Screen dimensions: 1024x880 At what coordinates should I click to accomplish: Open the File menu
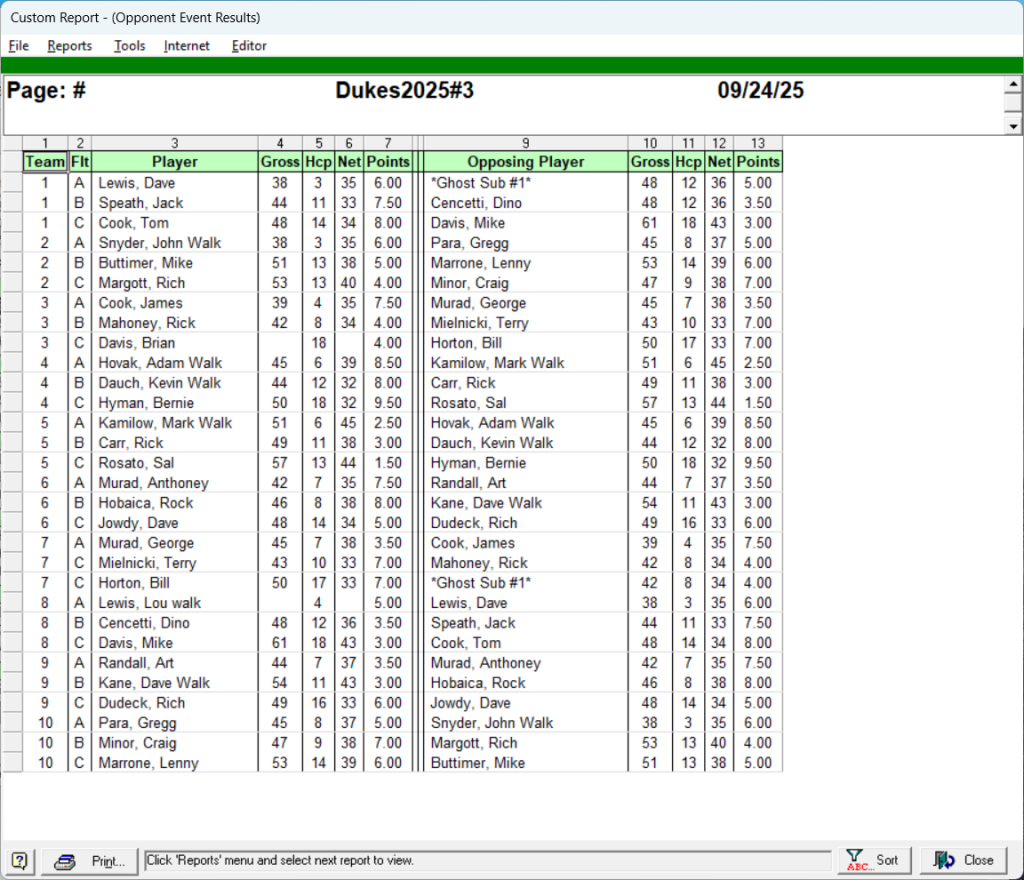pos(19,46)
